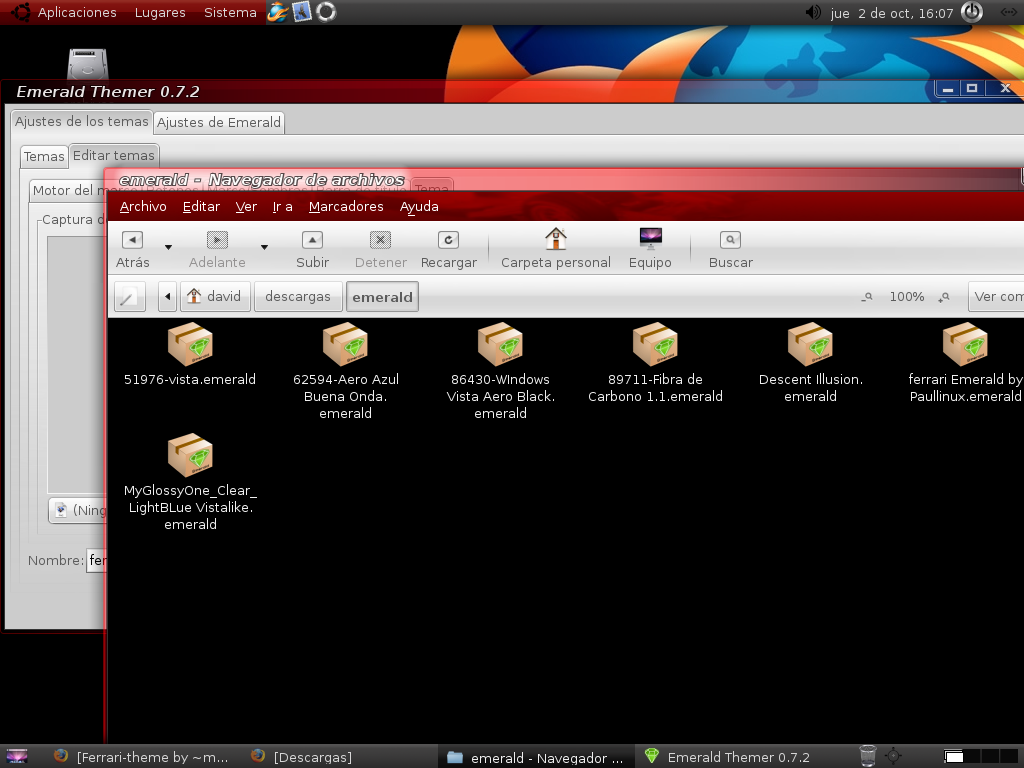Select the david home path button

point(215,296)
